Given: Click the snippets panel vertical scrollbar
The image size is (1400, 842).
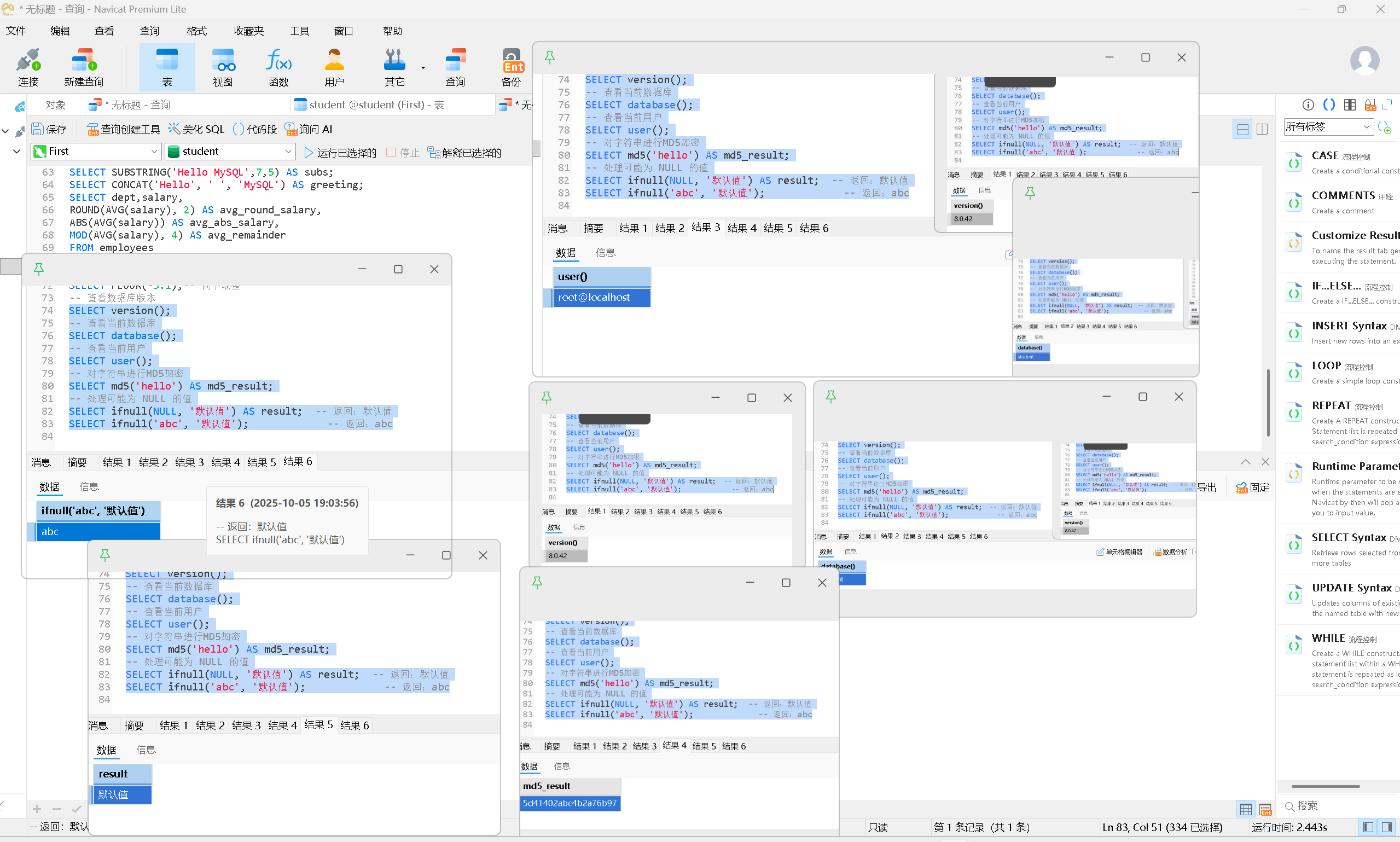Looking at the screenshot, I should pos(1268,403).
